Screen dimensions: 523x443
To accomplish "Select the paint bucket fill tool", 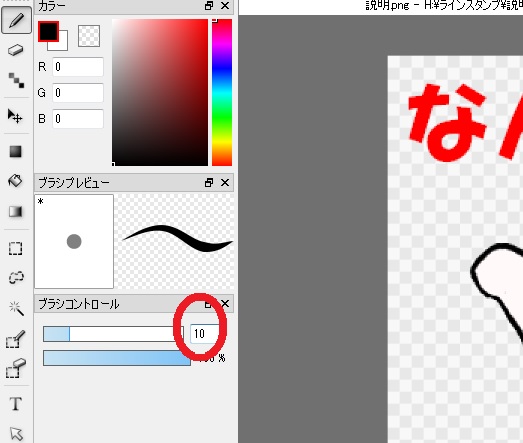I will [15, 181].
